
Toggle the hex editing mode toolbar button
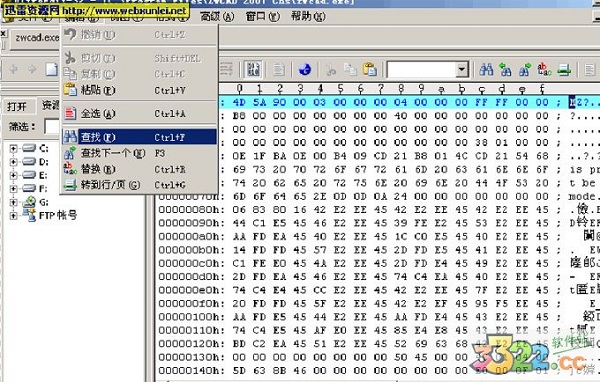point(253,69)
